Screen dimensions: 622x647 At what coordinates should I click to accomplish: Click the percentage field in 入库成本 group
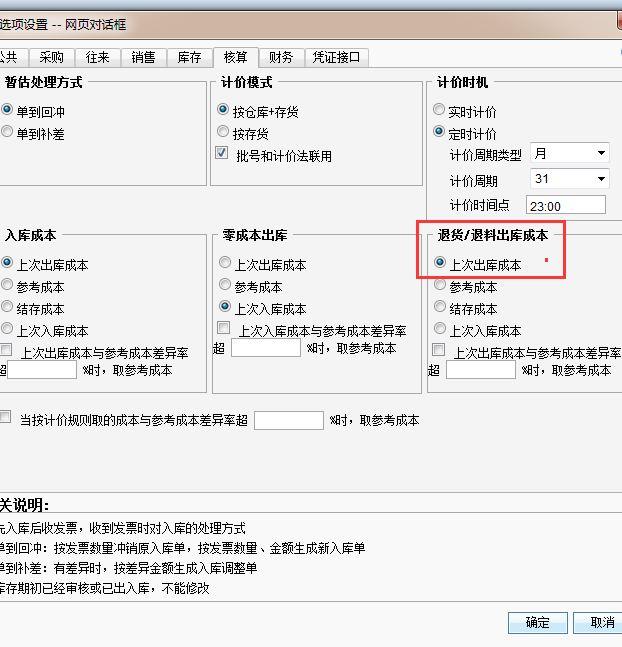click(x=42, y=370)
